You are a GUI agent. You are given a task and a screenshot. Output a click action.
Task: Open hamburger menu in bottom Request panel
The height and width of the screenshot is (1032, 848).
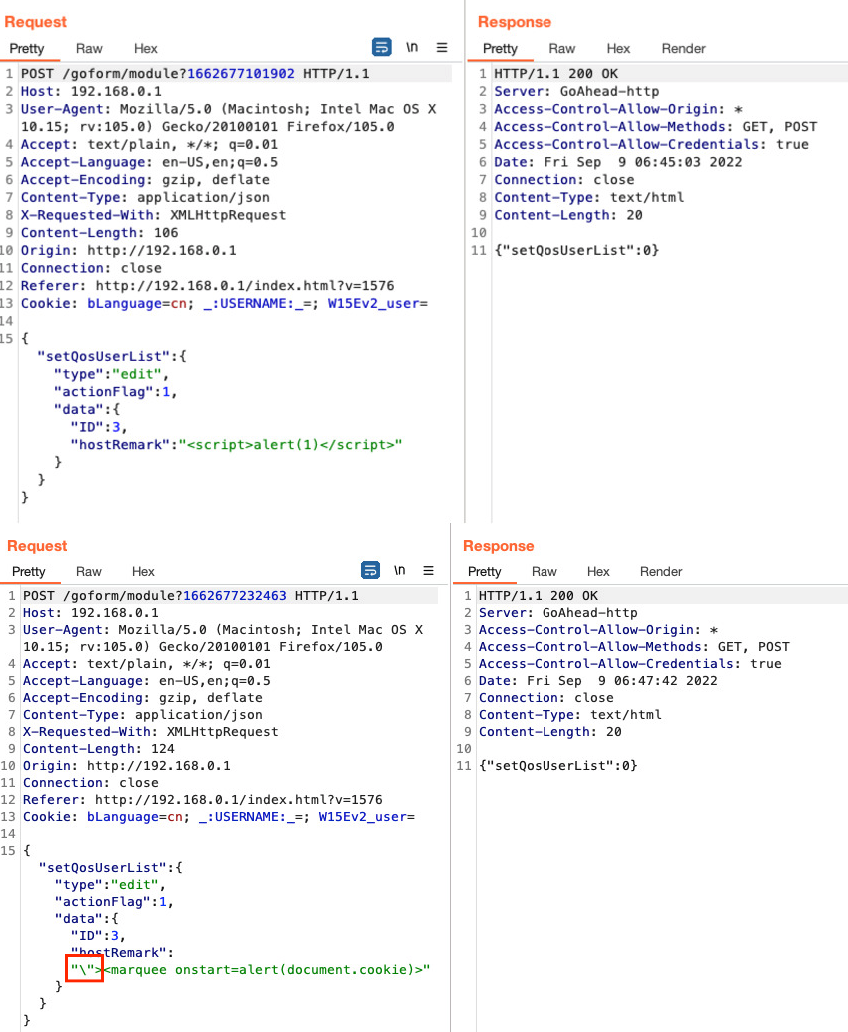(x=429, y=571)
